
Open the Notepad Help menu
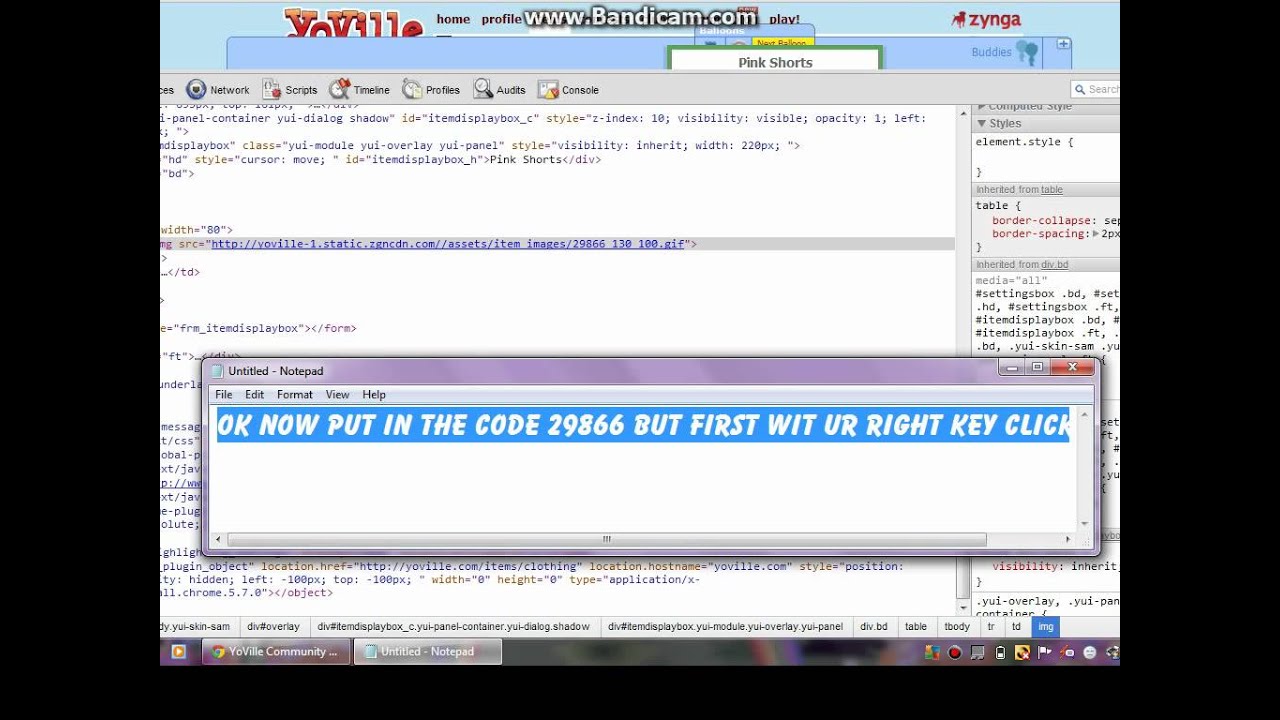[374, 395]
